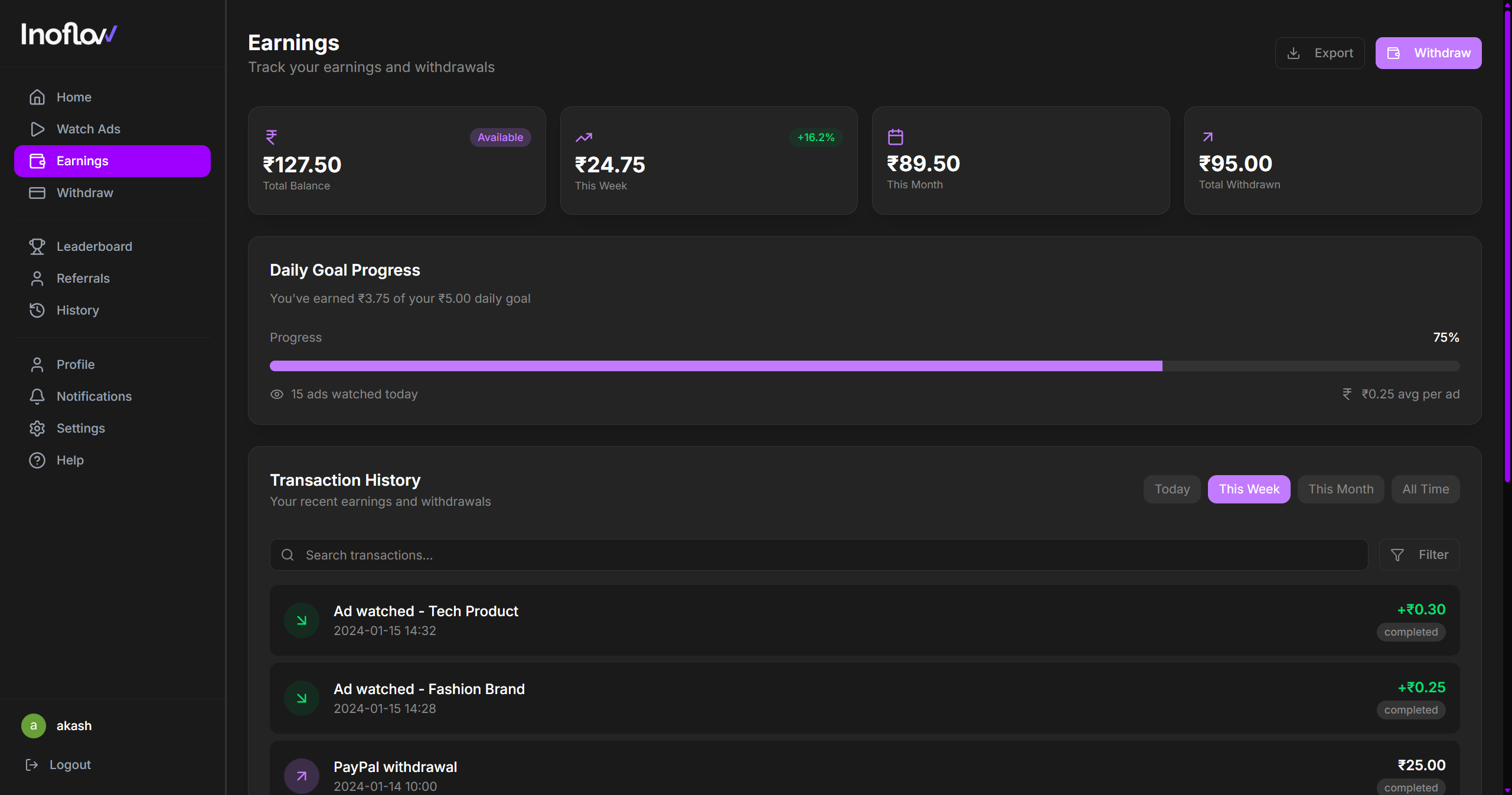Open Notifications via bell icon

[x=37, y=396]
